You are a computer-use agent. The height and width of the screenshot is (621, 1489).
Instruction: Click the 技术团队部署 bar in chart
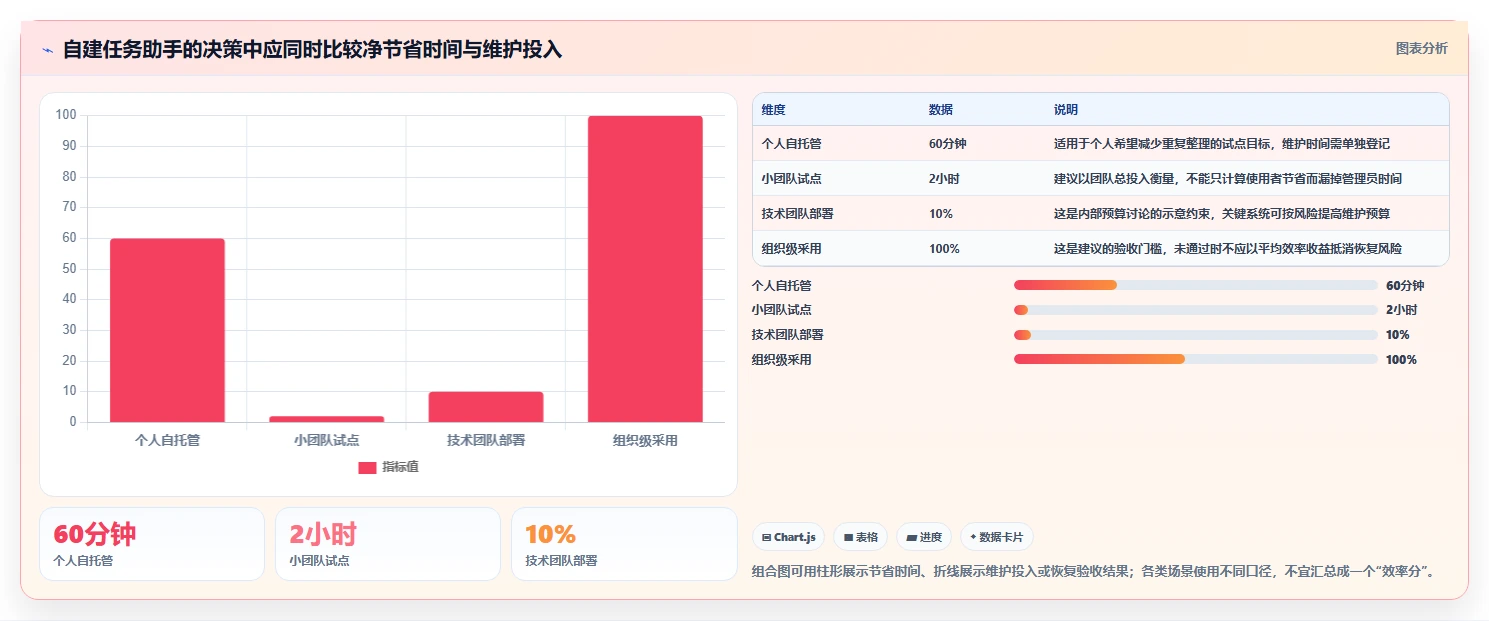[486, 407]
